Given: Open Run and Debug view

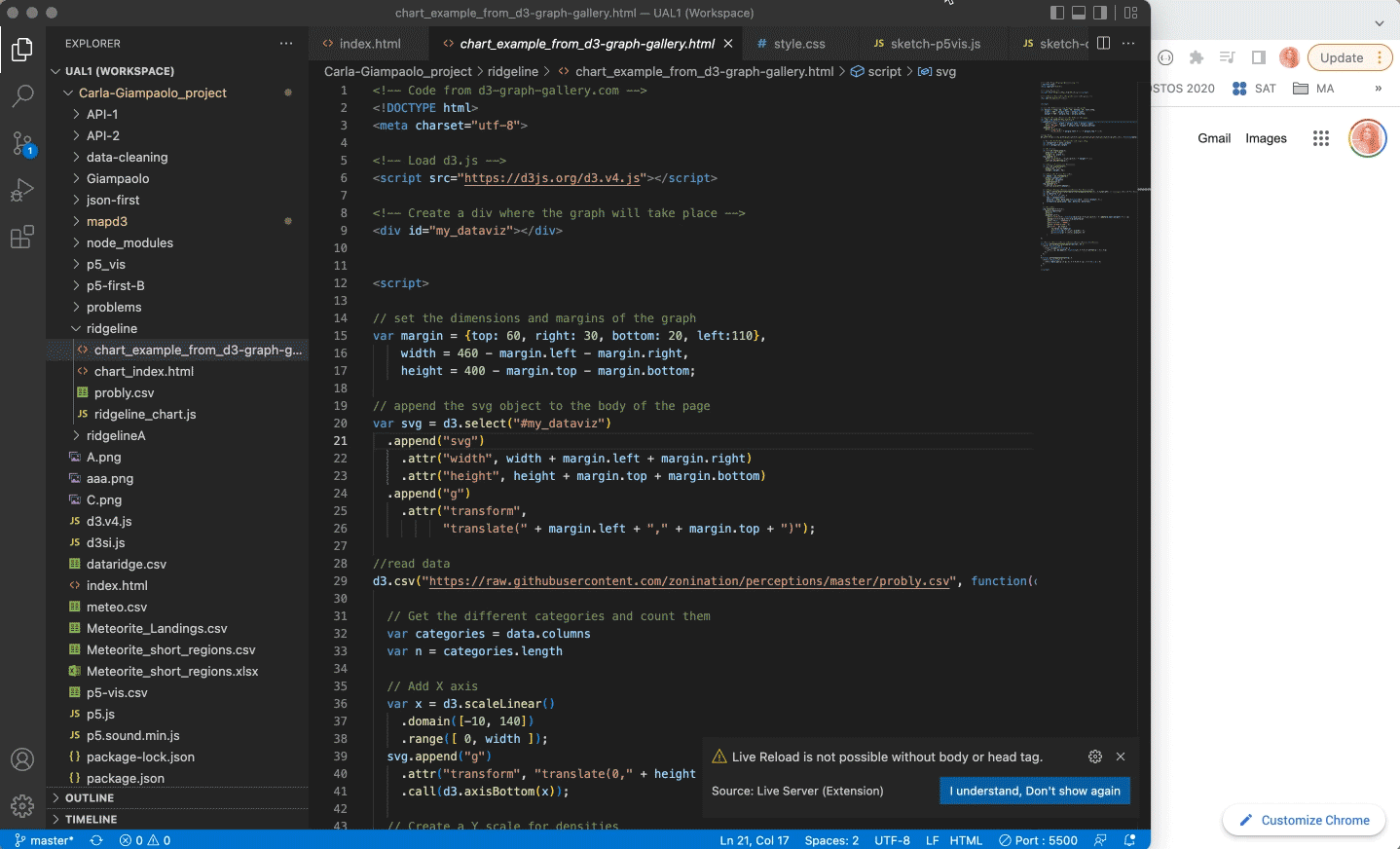Looking at the screenshot, I should point(22,190).
